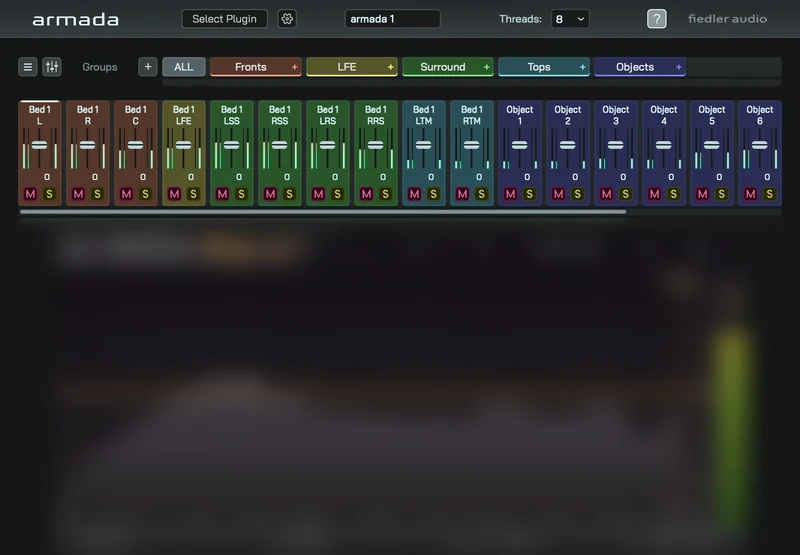
Task: Click the plus icon on Surround group
Action: coord(486,67)
